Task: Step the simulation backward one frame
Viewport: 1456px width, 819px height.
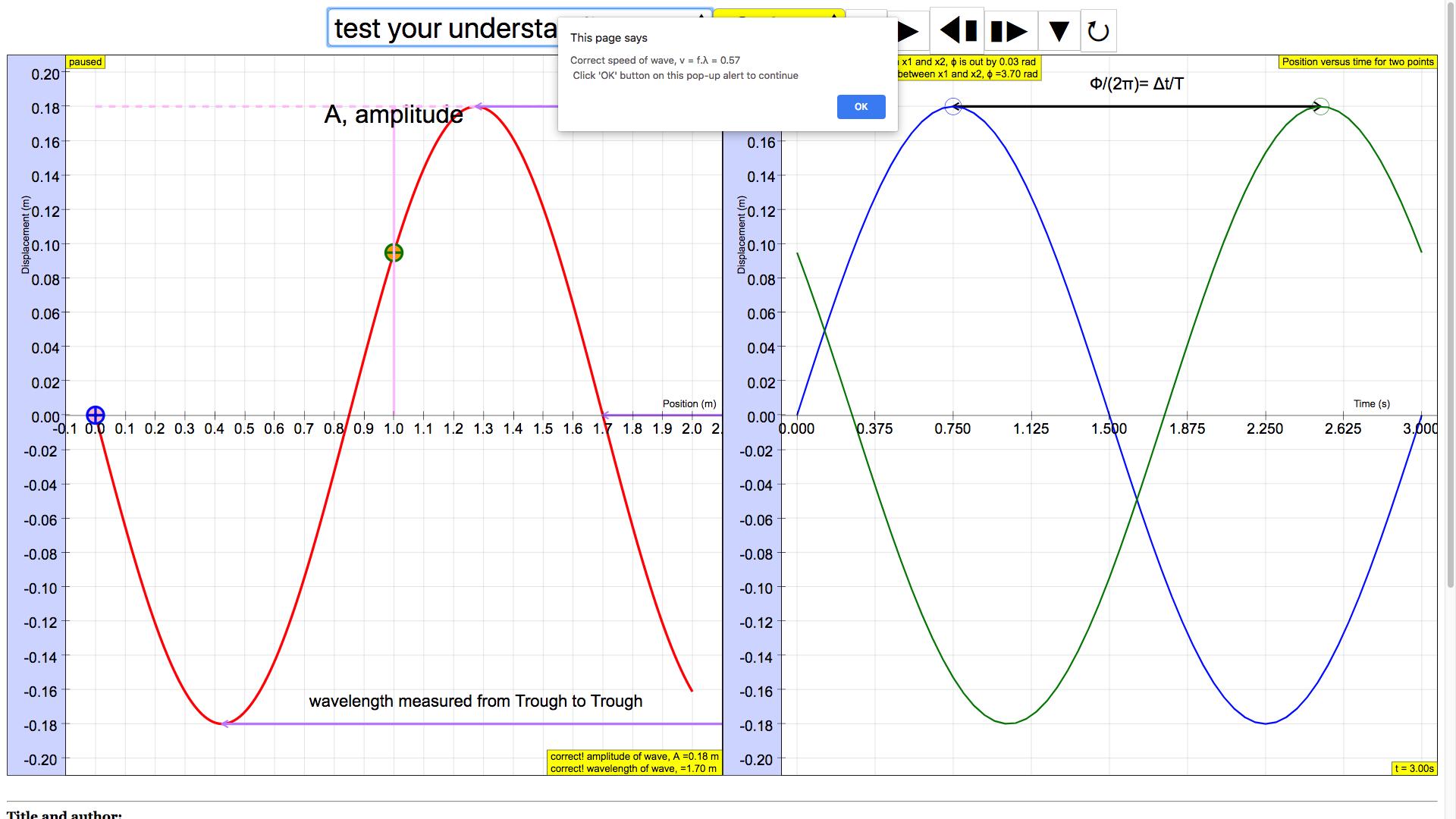Action: tap(957, 30)
